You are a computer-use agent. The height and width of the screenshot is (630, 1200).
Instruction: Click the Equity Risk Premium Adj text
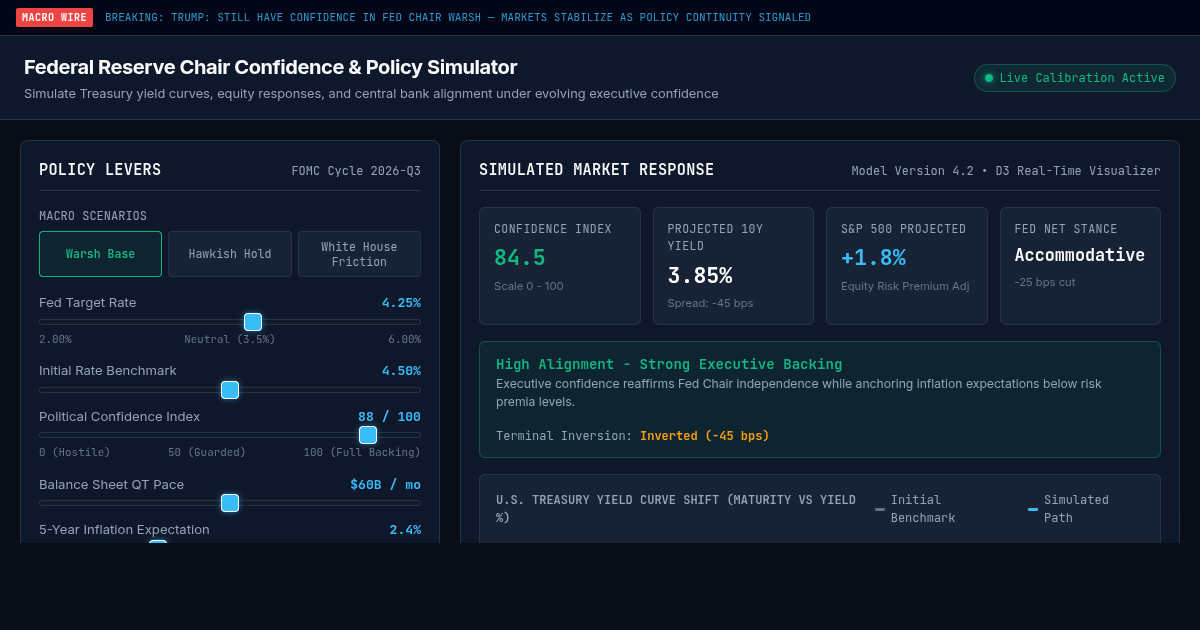[905, 286]
